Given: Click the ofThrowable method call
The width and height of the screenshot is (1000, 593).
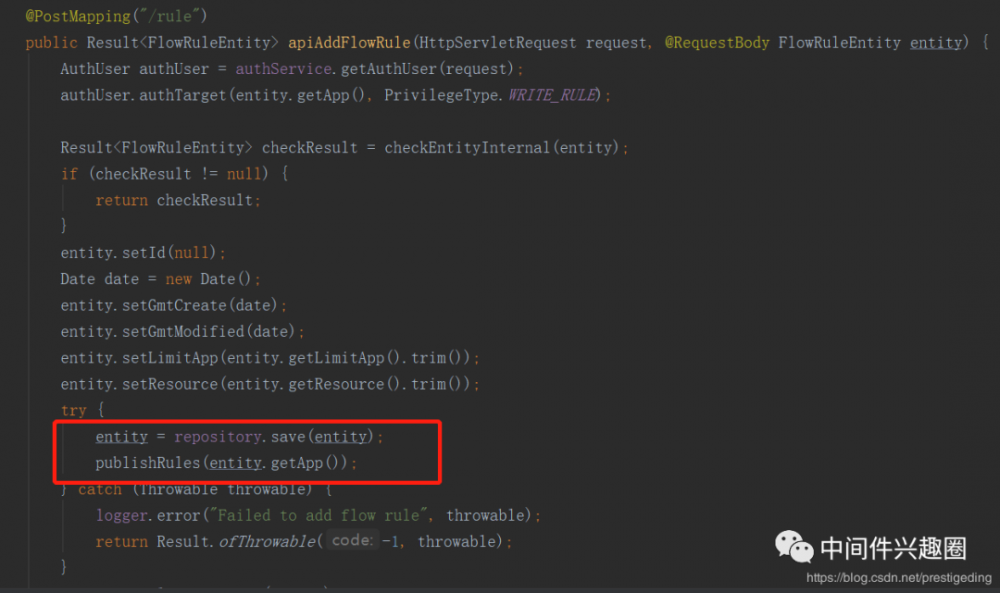Looking at the screenshot, I should (266, 541).
